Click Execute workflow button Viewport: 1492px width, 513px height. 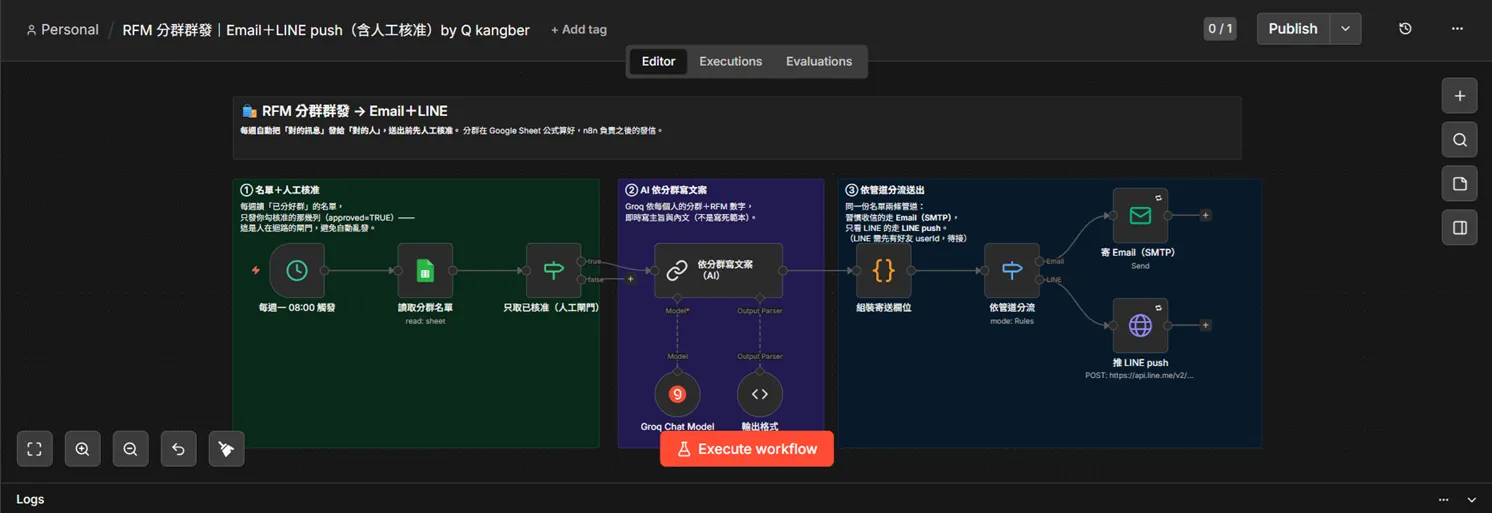click(747, 449)
